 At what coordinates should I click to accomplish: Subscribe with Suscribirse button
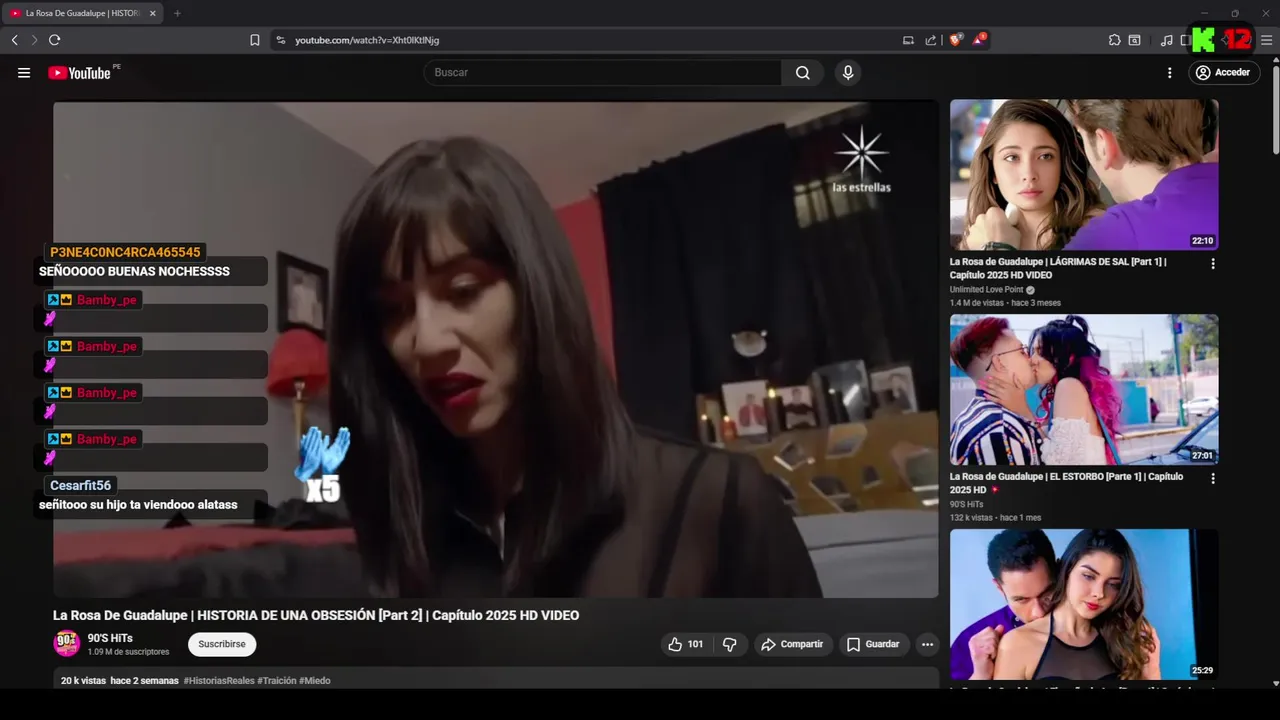click(222, 644)
